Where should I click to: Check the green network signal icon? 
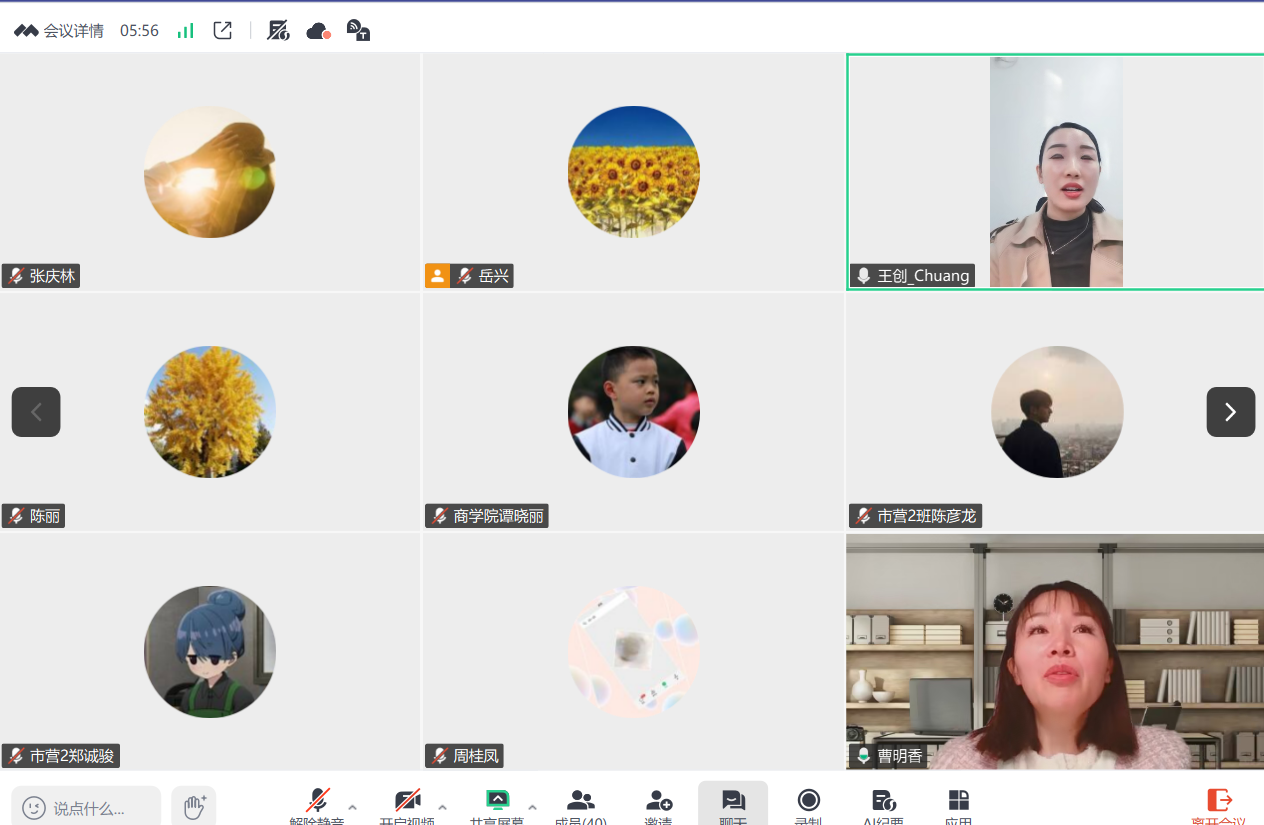(x=185, y=31)
